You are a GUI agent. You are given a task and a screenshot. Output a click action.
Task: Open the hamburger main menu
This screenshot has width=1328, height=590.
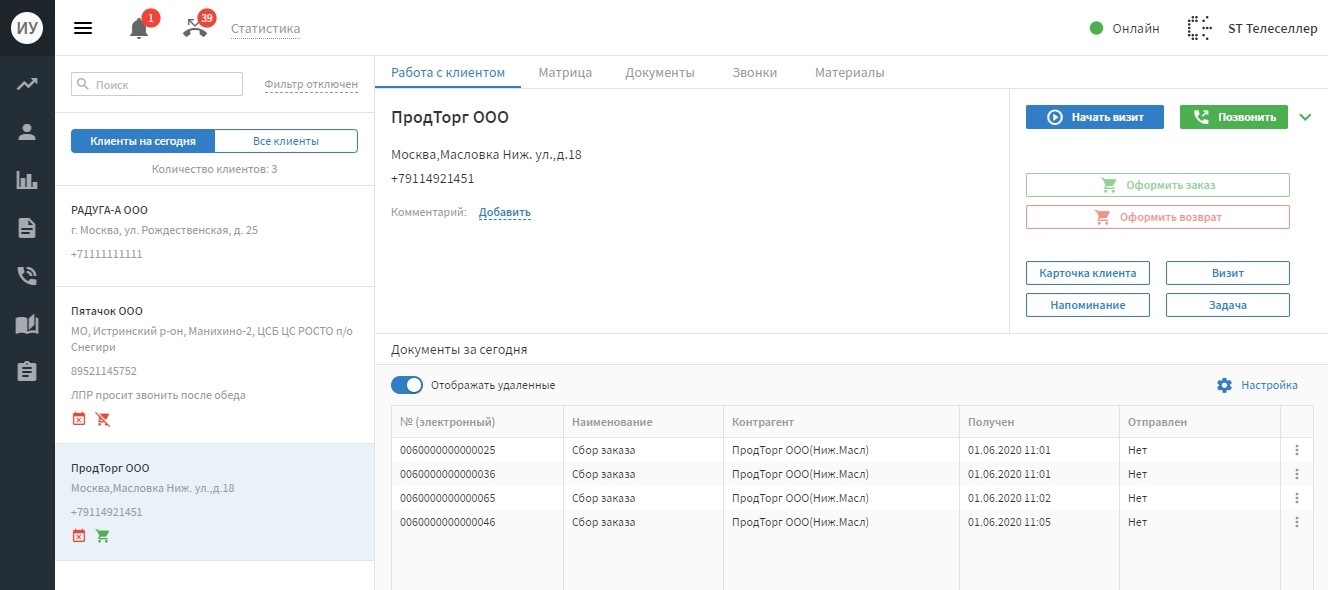pyautogui.click(x=83, y=28)
